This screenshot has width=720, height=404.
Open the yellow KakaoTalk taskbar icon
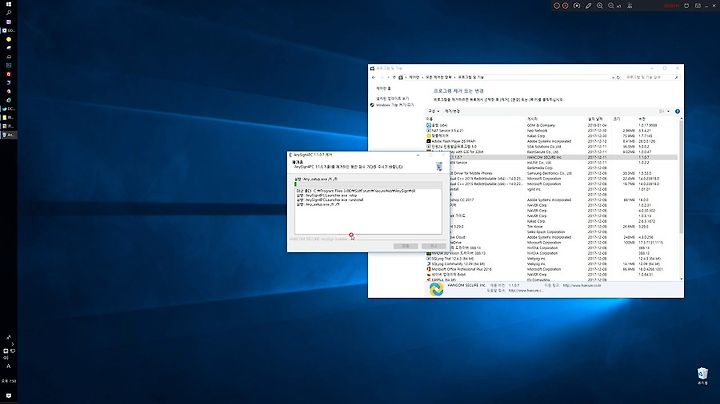[8, 39]
